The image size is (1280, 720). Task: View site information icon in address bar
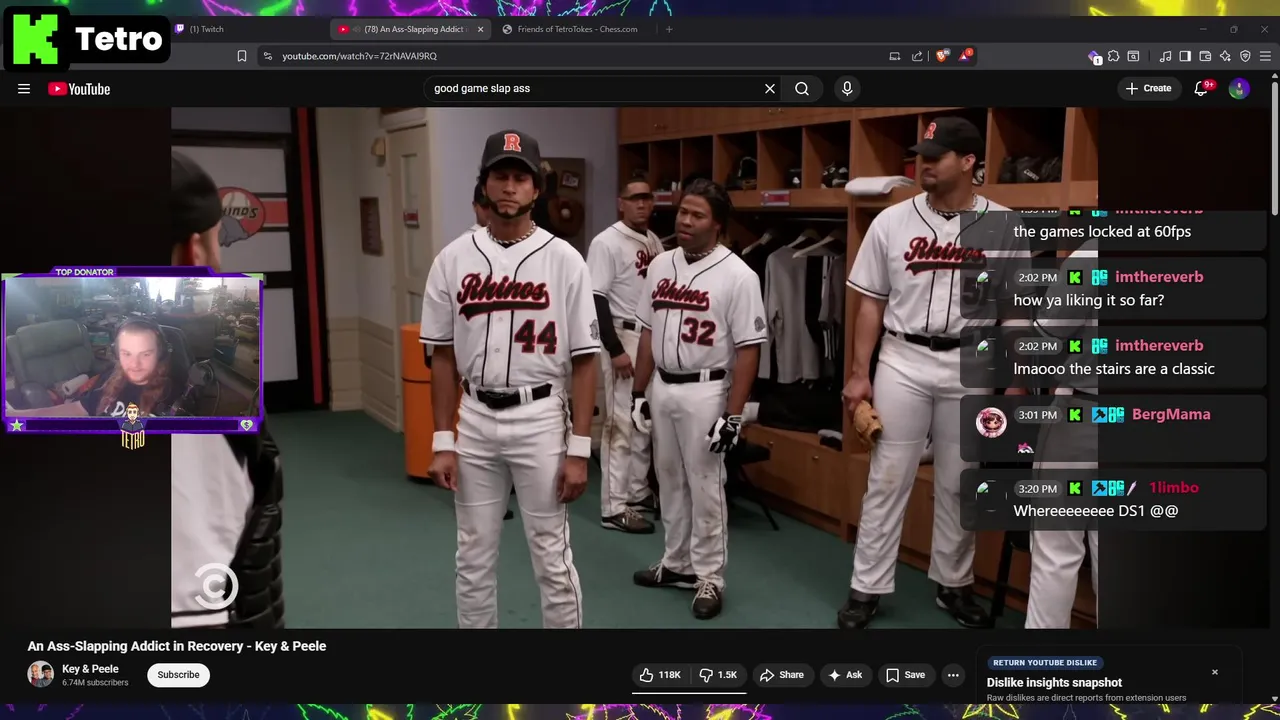(x=267, y=56)
